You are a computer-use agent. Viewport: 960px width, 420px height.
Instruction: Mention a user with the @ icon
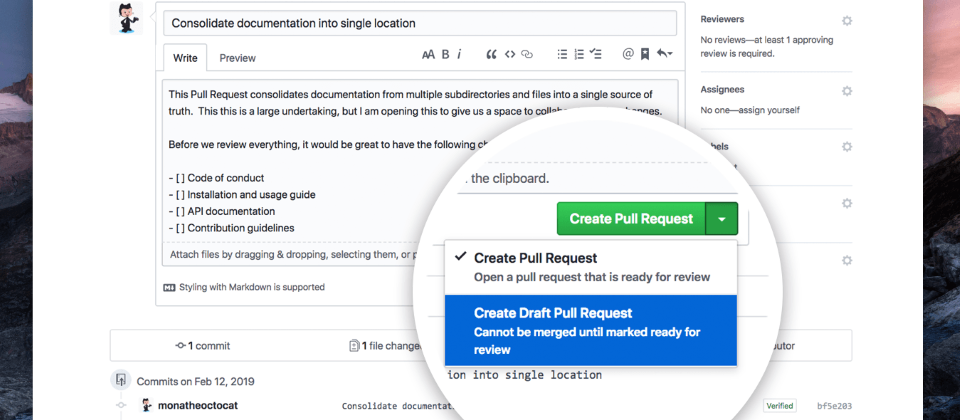(628, 54)
